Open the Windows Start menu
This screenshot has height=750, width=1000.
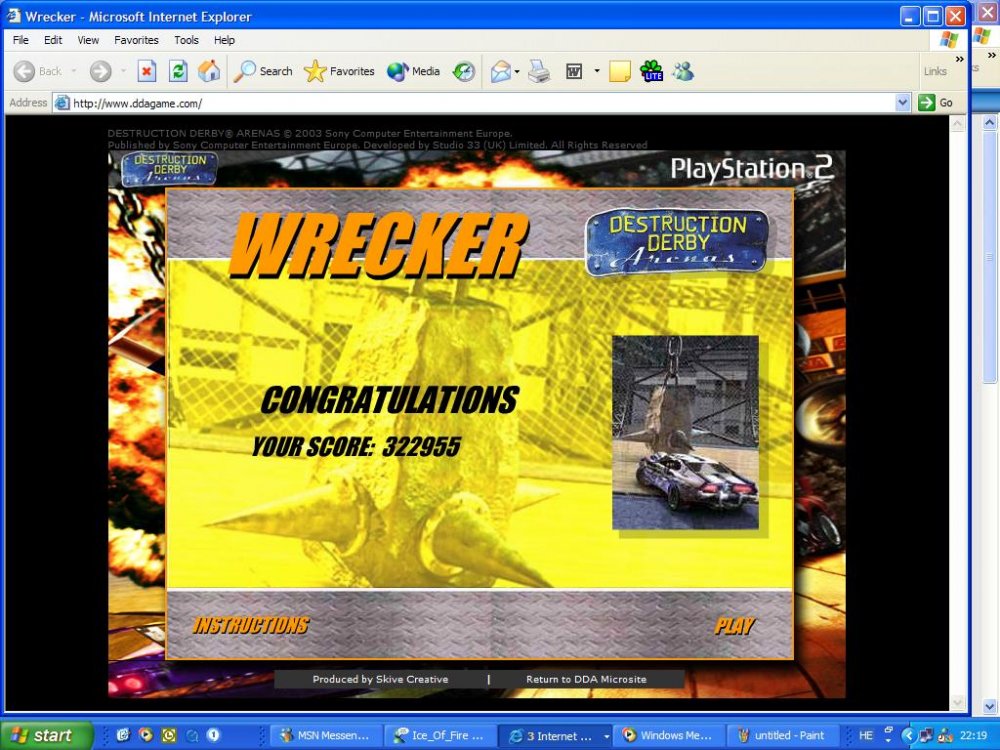pos(47,735)
